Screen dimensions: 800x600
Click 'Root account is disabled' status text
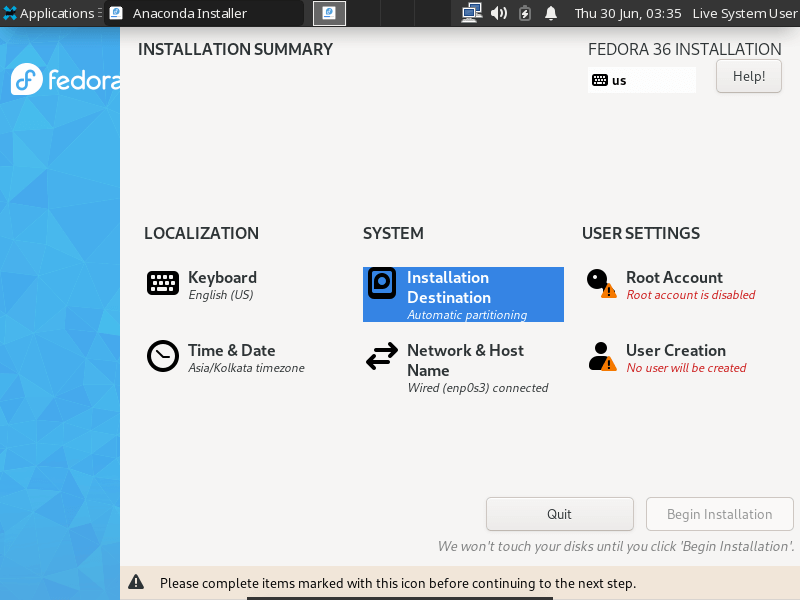(691, 295)
